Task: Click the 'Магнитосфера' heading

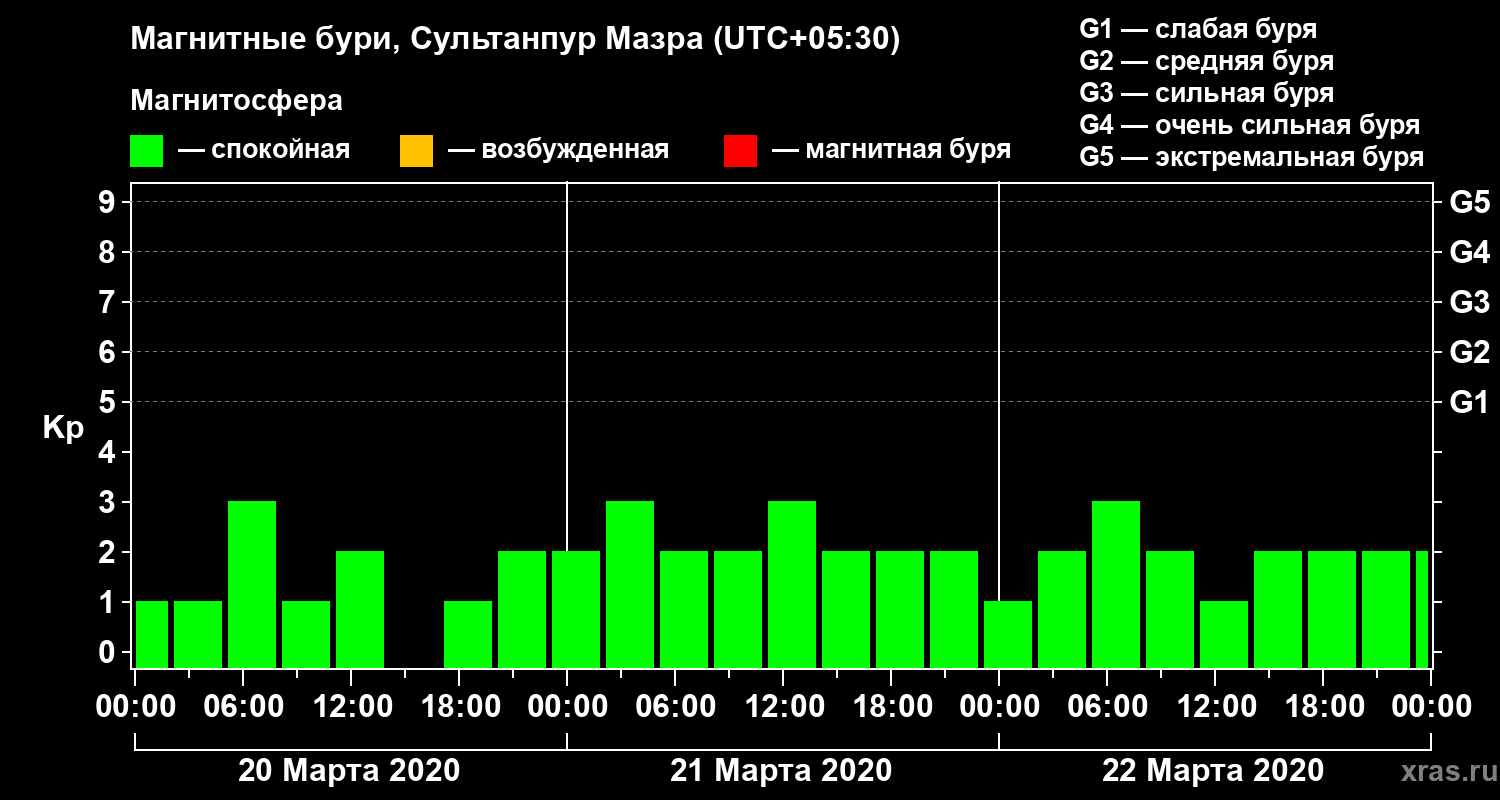Action: click(x=236, y=101)
